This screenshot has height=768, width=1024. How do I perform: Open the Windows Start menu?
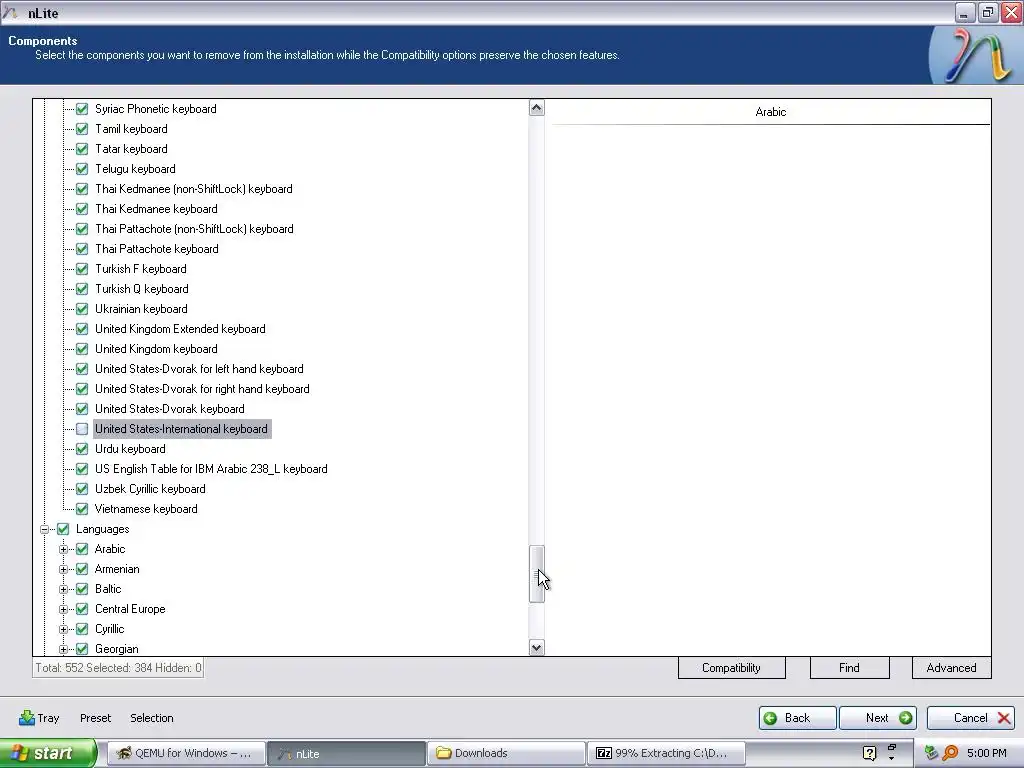pyautogui.click(x=47, y=753)
